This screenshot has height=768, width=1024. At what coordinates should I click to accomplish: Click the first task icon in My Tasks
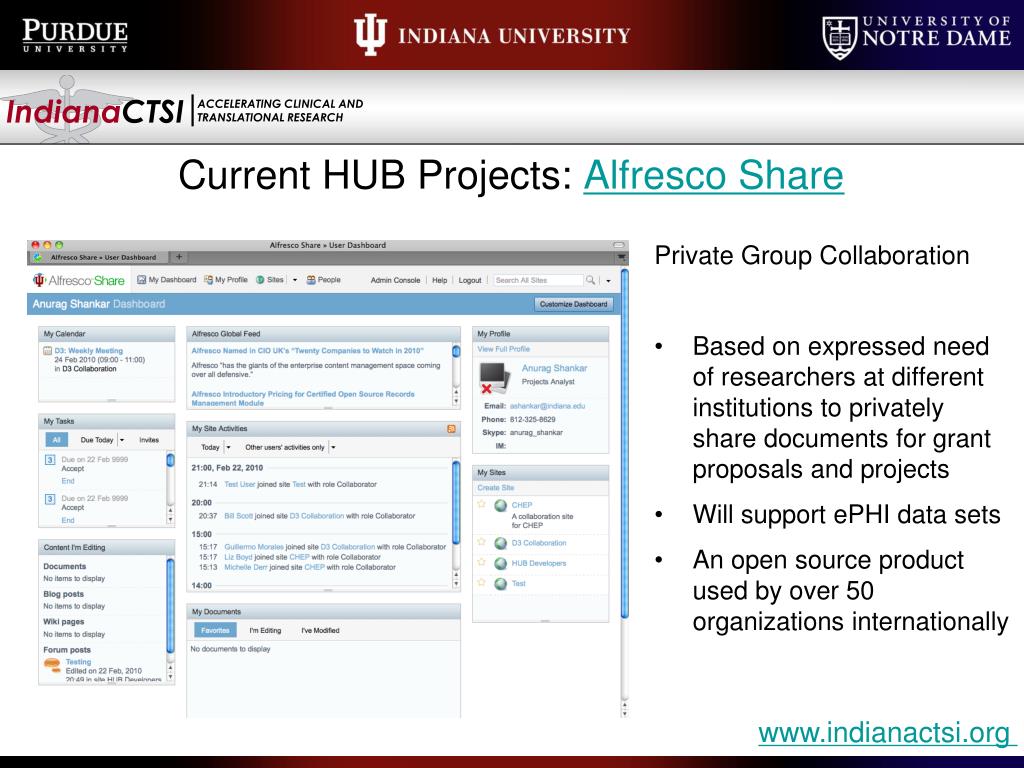50,460
